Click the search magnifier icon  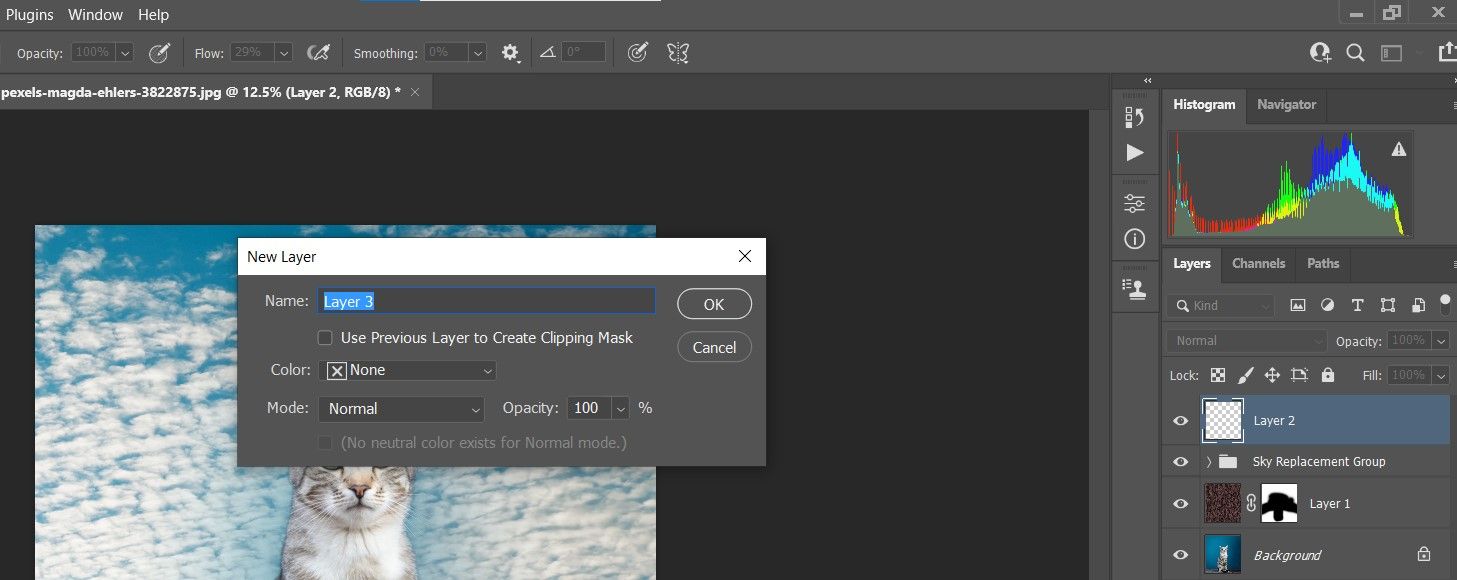(x=1355, y=53)
